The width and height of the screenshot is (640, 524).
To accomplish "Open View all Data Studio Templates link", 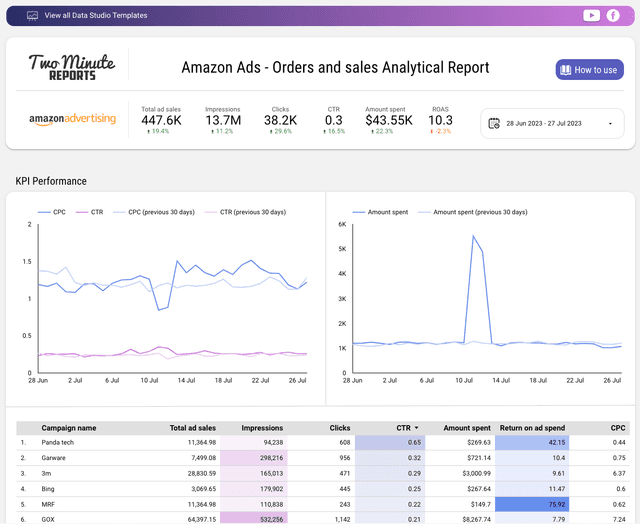I will pos(96,16).
